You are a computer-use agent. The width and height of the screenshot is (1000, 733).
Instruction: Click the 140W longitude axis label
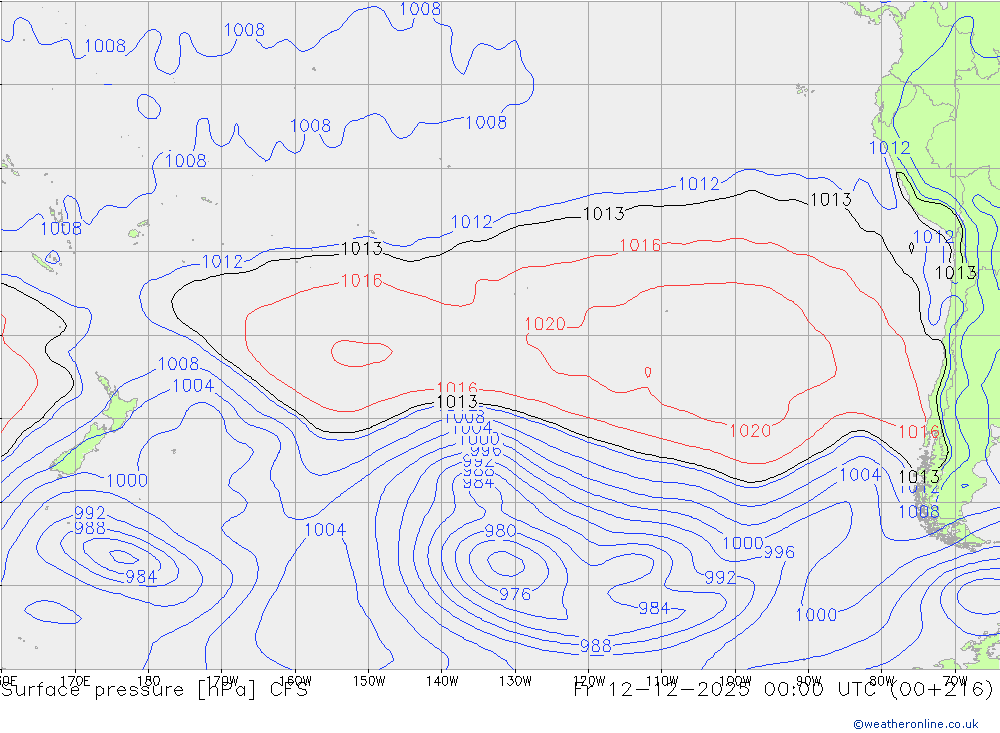tap(442, 681)
